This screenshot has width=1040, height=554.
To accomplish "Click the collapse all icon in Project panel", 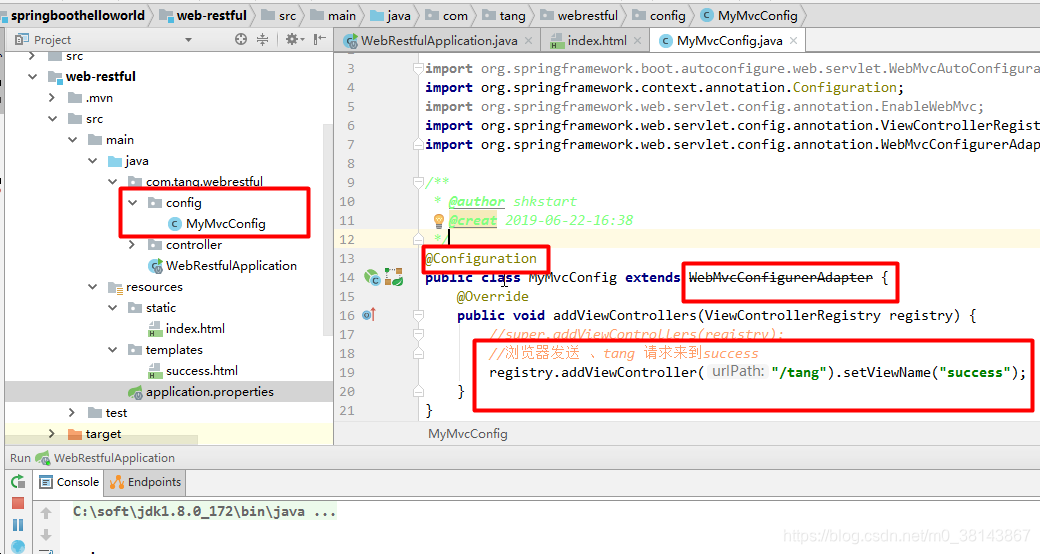I will tap(263, 40).
